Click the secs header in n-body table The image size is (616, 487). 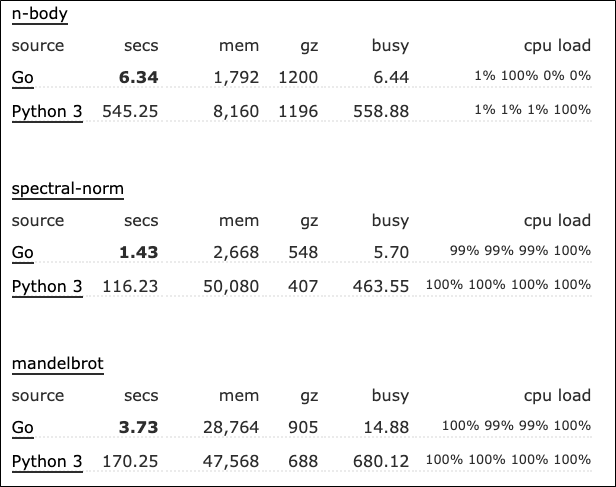coord(141,46)
